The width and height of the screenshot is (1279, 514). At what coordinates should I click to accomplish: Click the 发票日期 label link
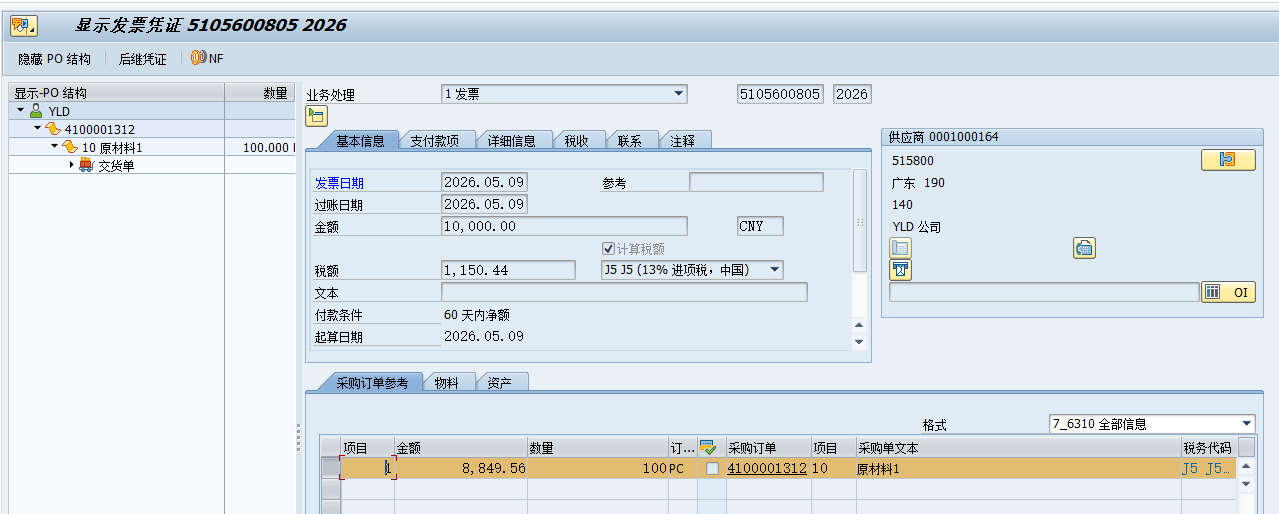tap(340, 183)
